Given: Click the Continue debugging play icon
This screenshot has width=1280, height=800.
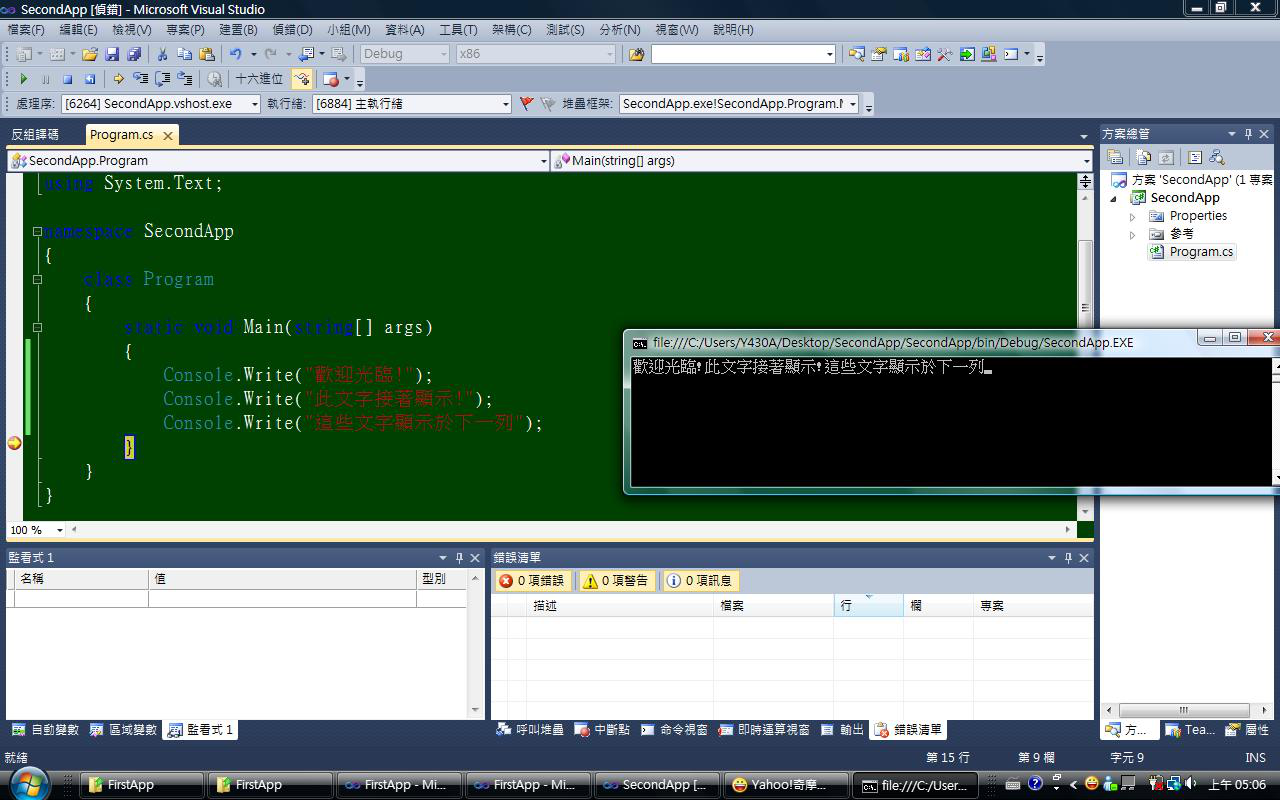Looking at the screenshot, I should [x=24, y=79].
